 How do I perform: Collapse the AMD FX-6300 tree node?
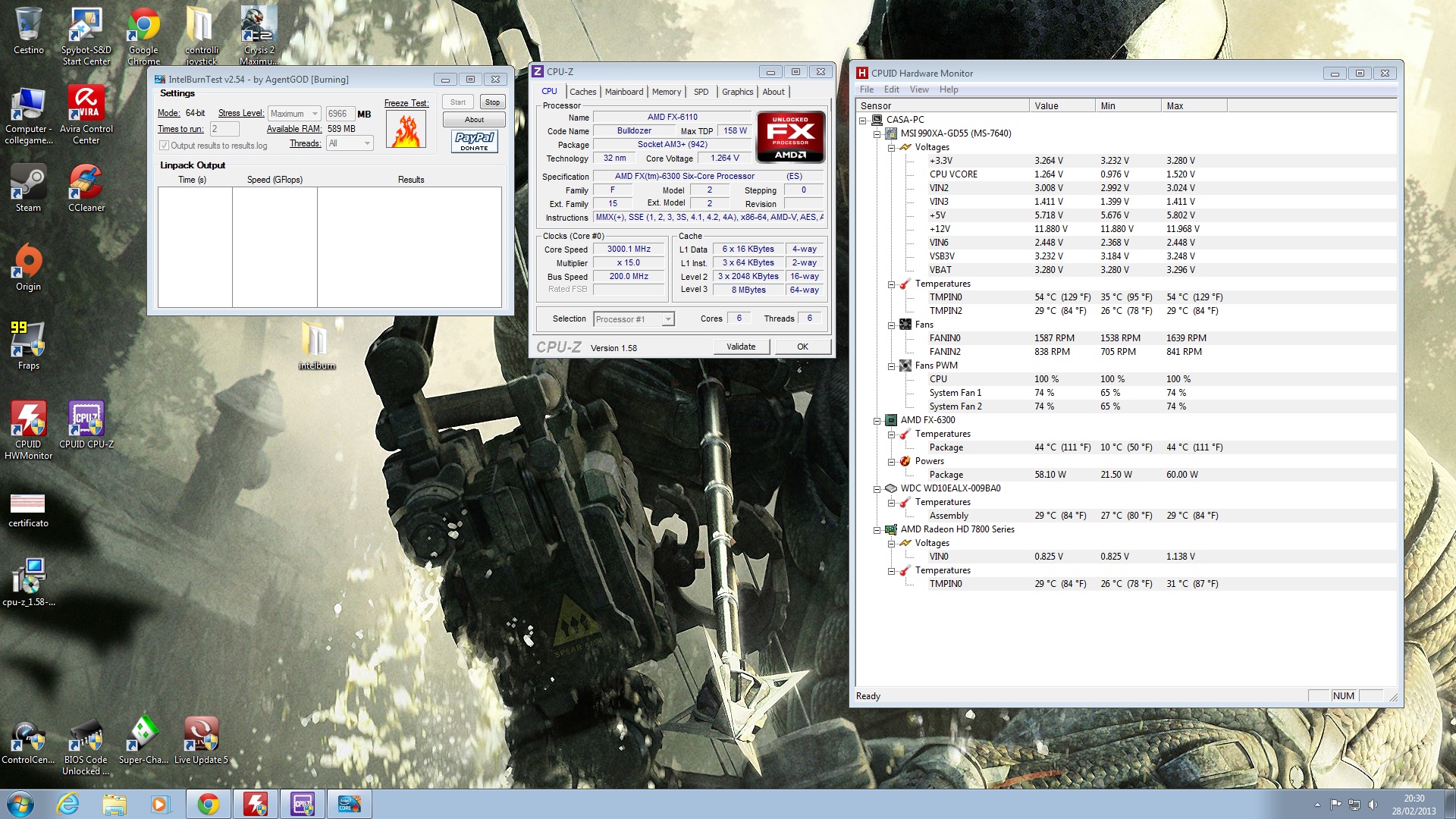pos(877,420)
